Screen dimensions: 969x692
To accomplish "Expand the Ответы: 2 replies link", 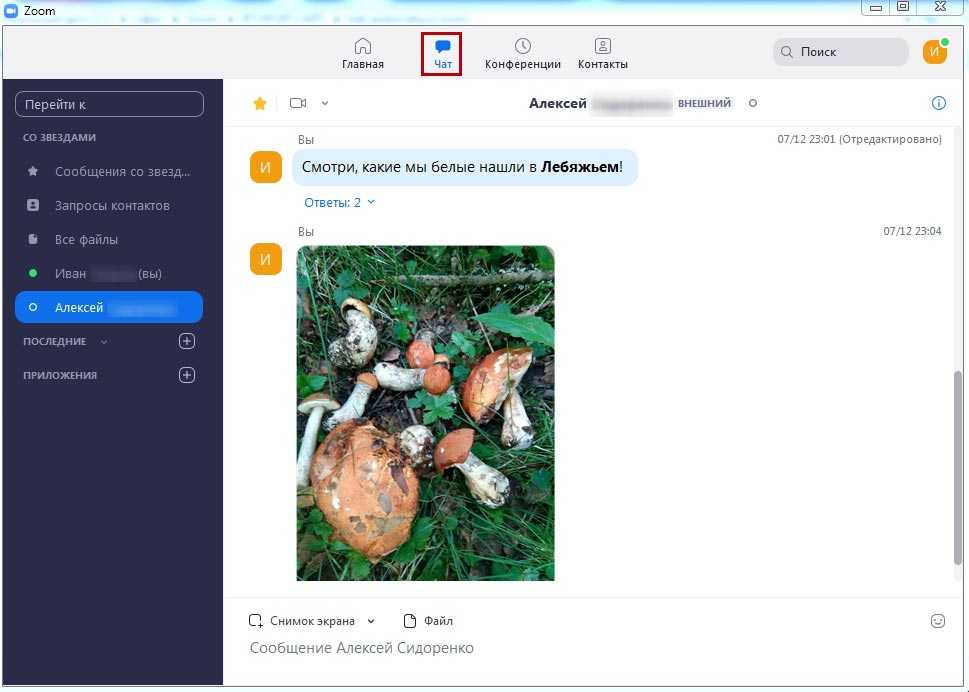I will [x=339, y=202].
